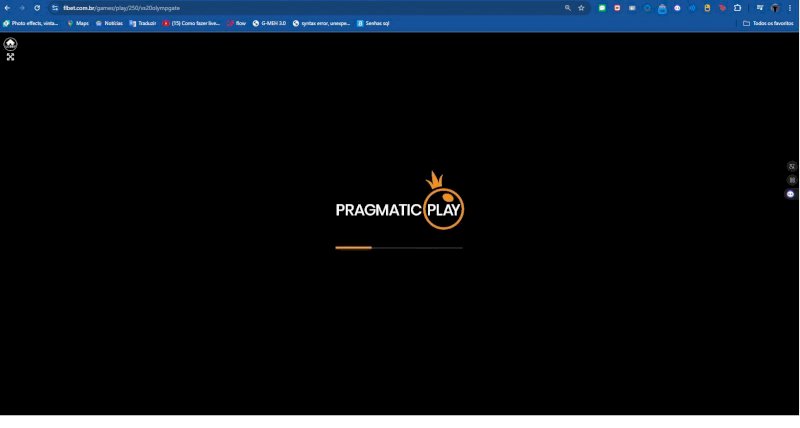Open site information icon beside the URL
The image size is (800, 428).
click(x=55, y=8)
